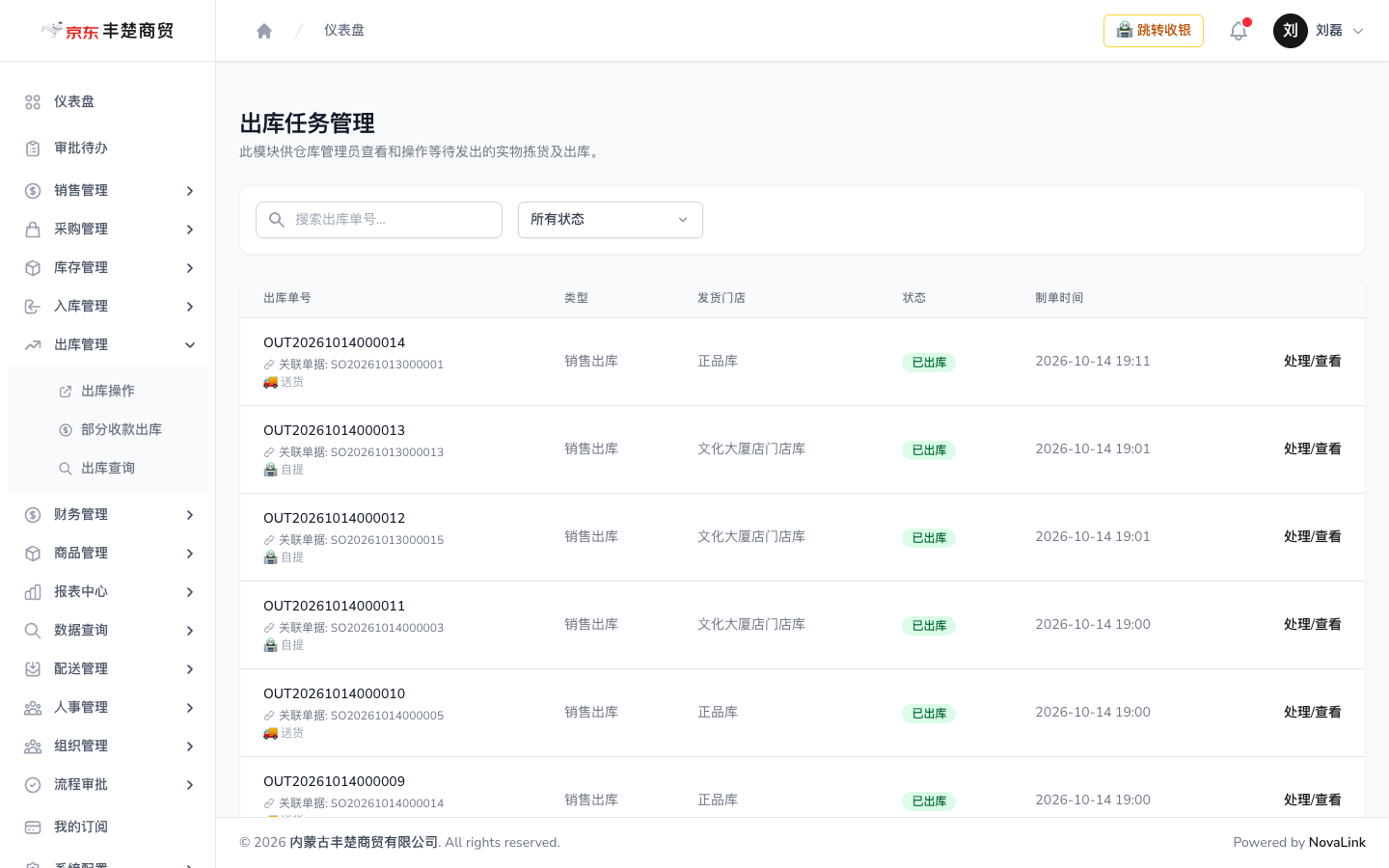Click the 仪表盘 sidebar icon
1389x868 pixels.
point(33,102)
